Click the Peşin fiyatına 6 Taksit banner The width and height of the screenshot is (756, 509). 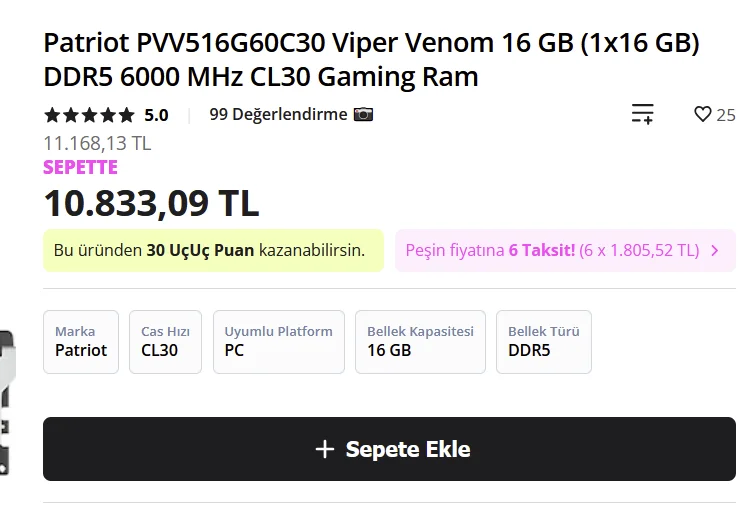point(551,250)
